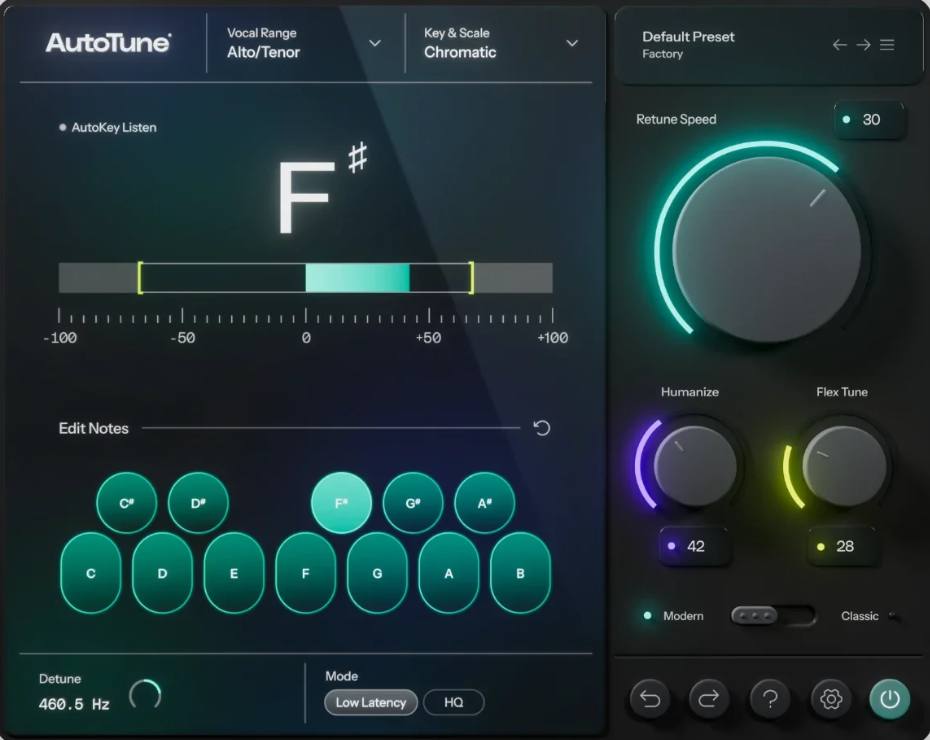Open settings with the gear button
The height and width of the screenshot is (740, 930).
830,699
